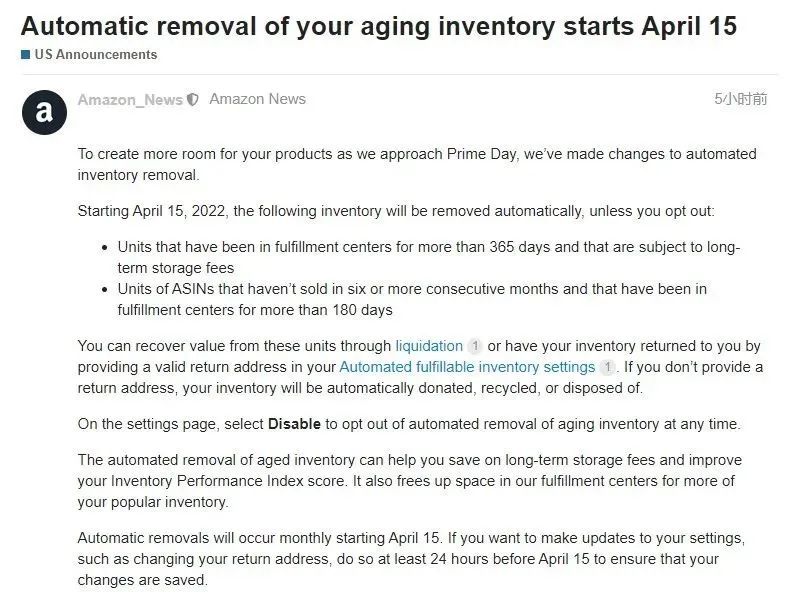Open the US Announcements category

tap(96, 54)
